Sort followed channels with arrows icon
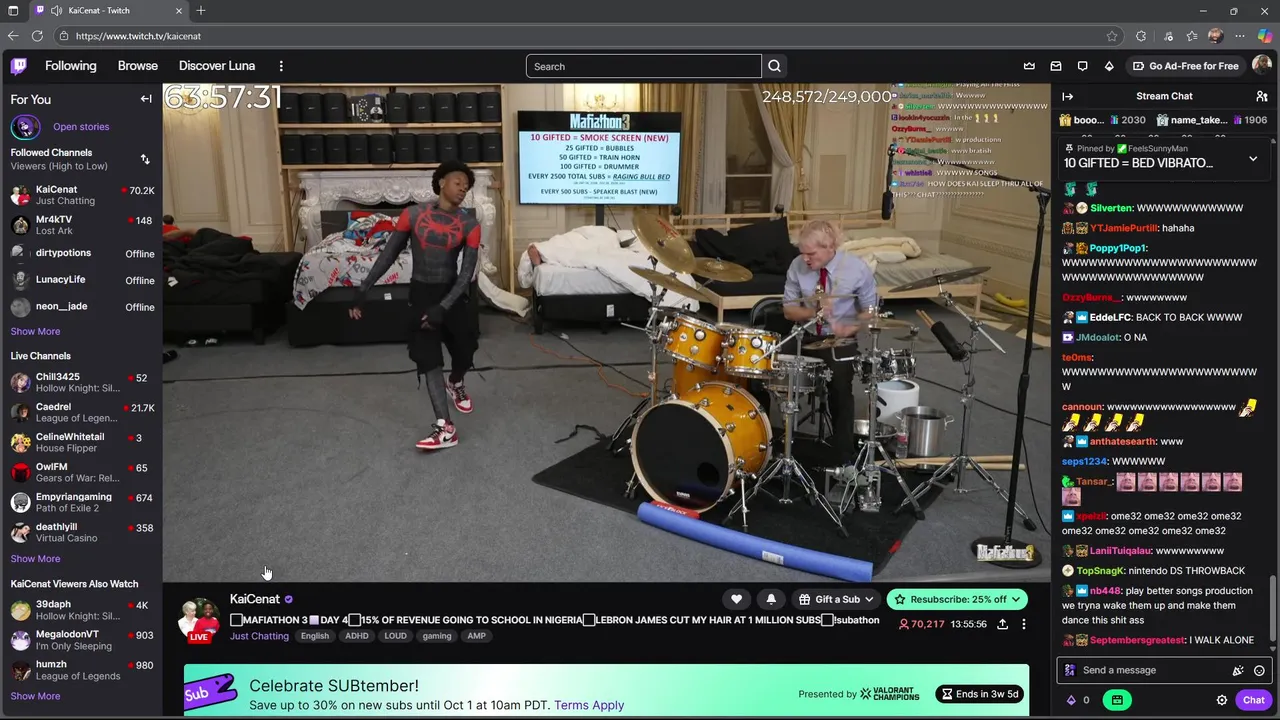 coord(145,159)
